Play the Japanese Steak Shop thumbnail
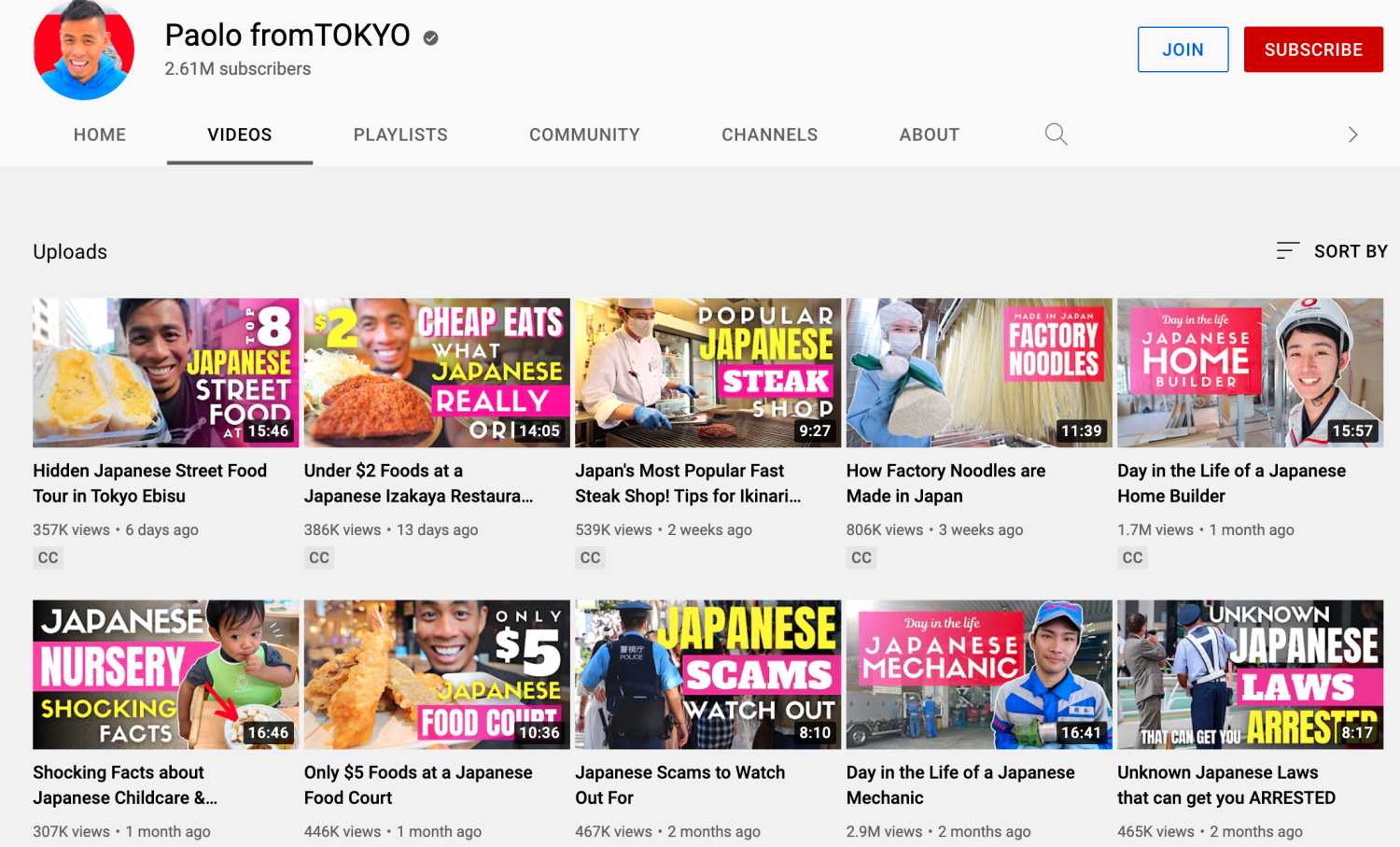The height and width of the screenshot is (847, 1400). click(707, 373)
